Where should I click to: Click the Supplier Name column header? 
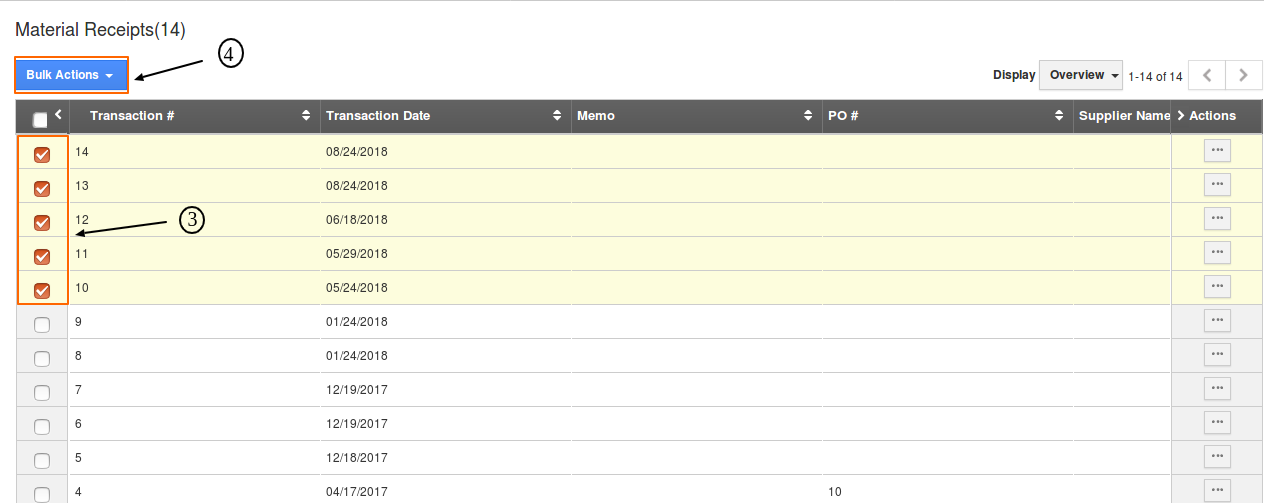pos(1123,116)
